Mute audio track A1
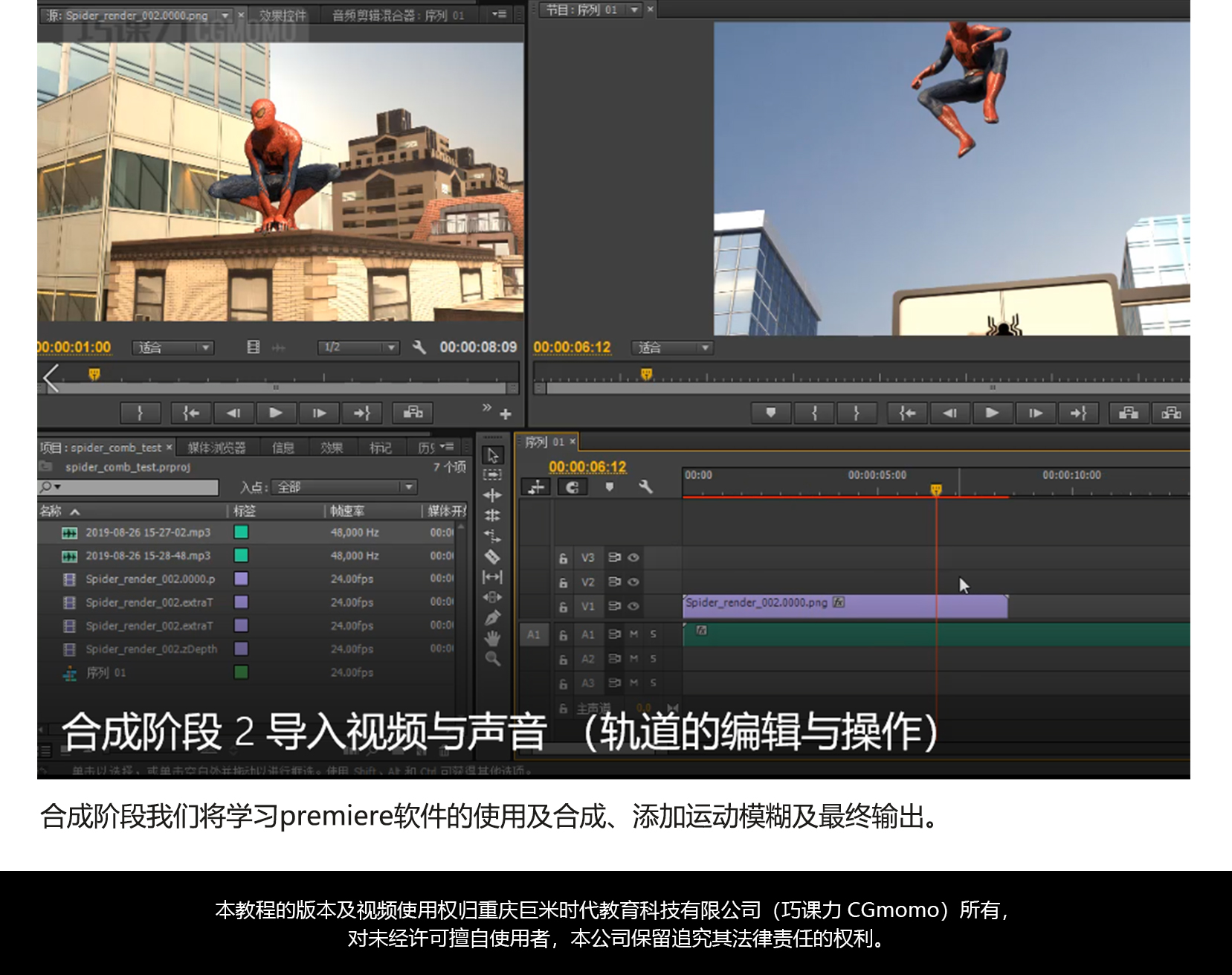Screen dimensions: 1232x975 (634, 634)
